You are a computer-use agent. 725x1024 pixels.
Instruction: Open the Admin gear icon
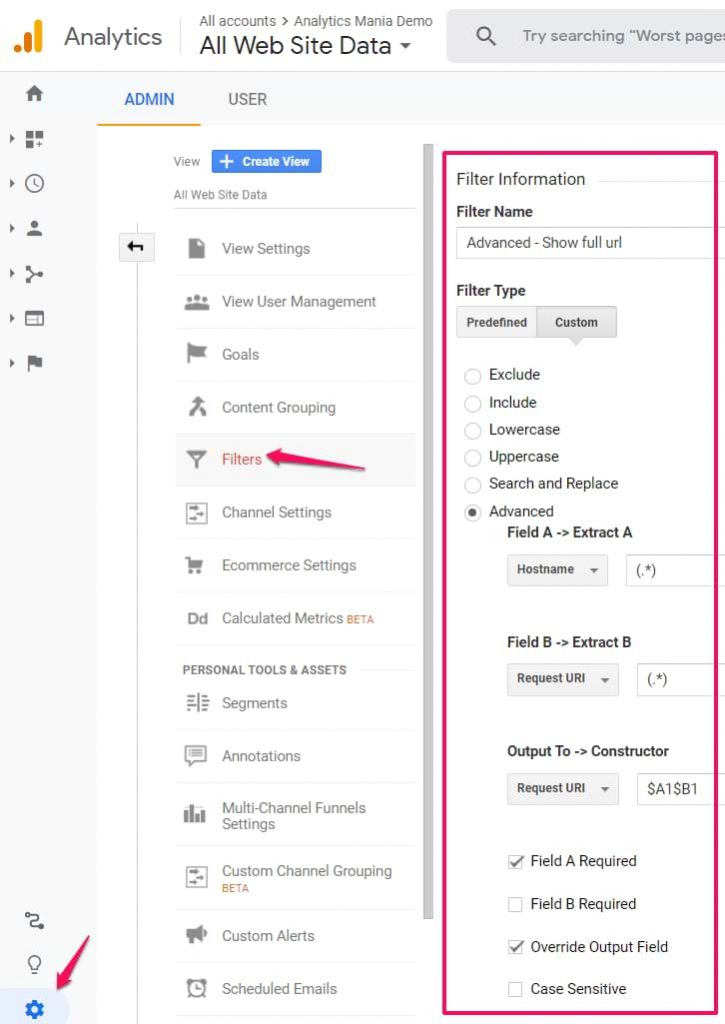tap(34, 1009)
